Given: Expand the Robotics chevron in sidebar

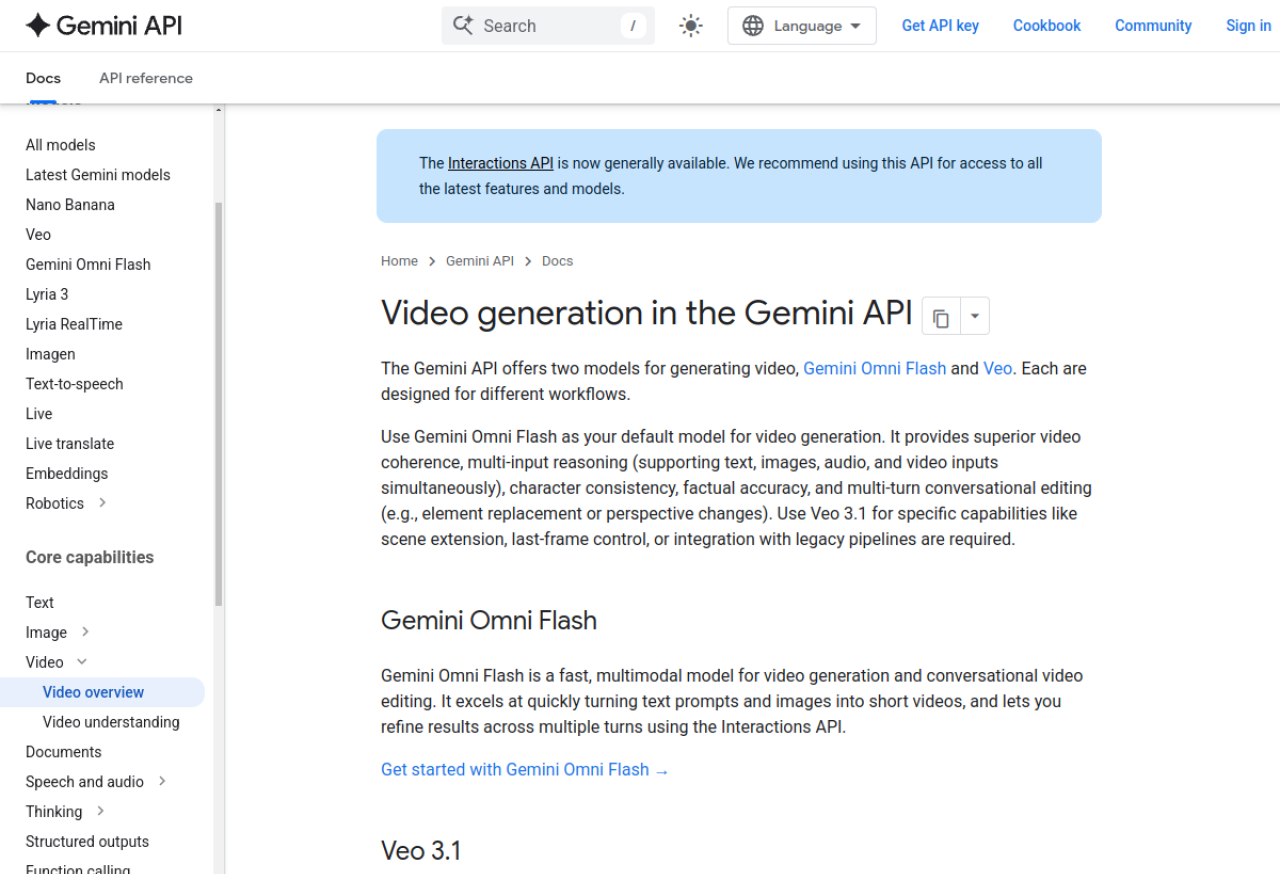Looking at the screenshot, I should 102,503.
